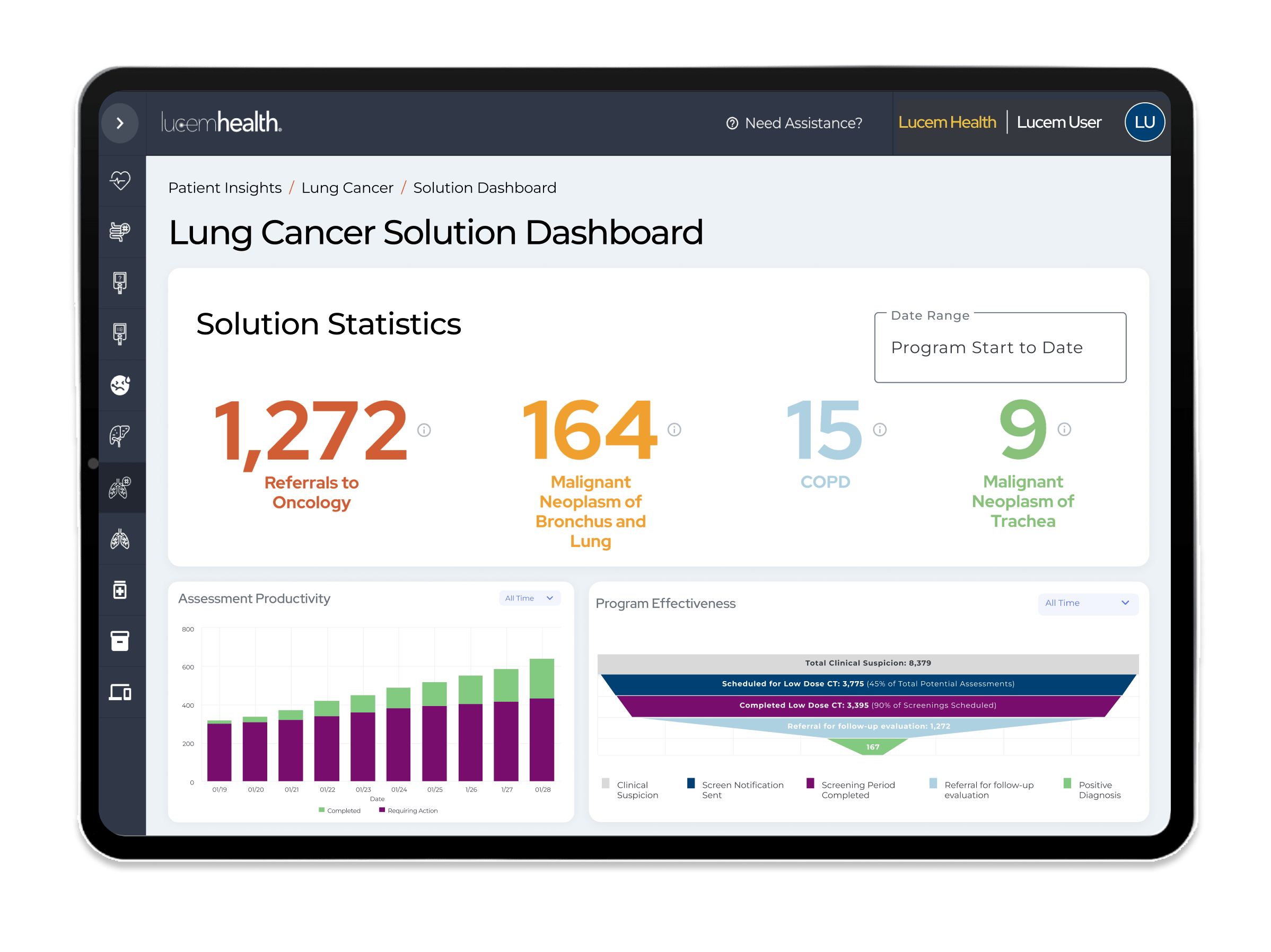This screenshot has width=1271, height=952.
Task: Click the 15 COPD number
Action: [x=825, y=430]
